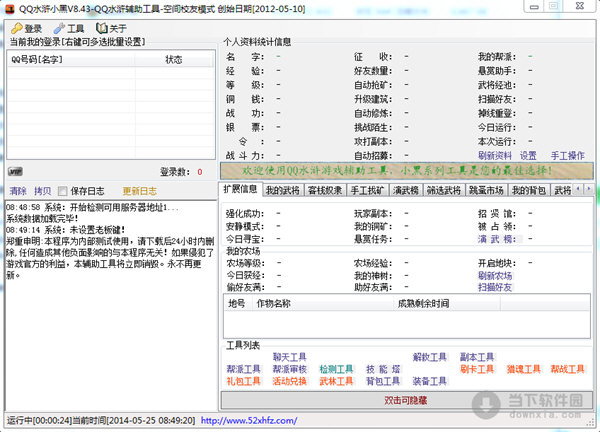Open the 活动兑换 tool
Viewport: 600px width, 432px height.
(290, 381)
